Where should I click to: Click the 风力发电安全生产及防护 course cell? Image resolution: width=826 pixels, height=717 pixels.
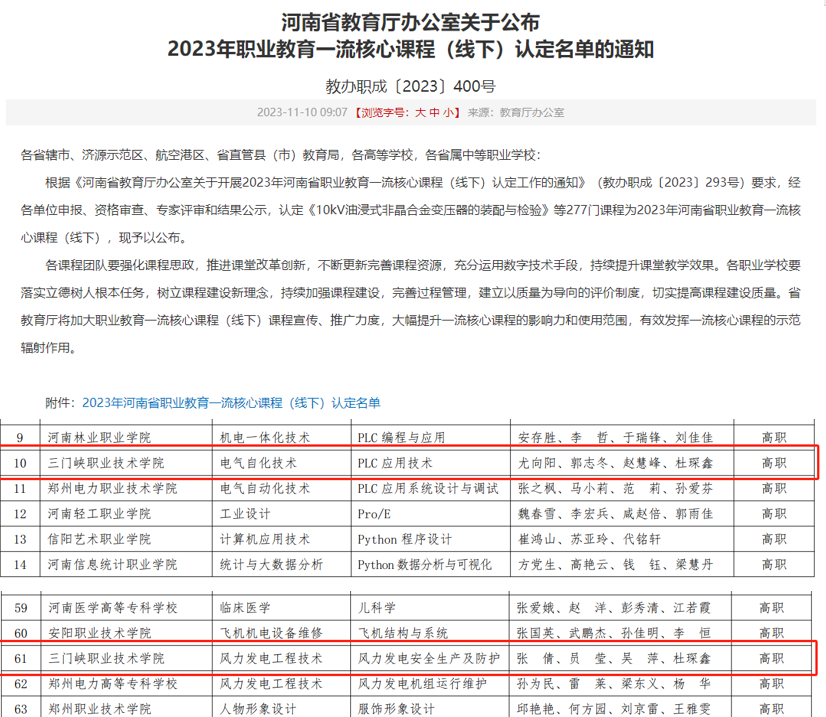pos(429,660)
